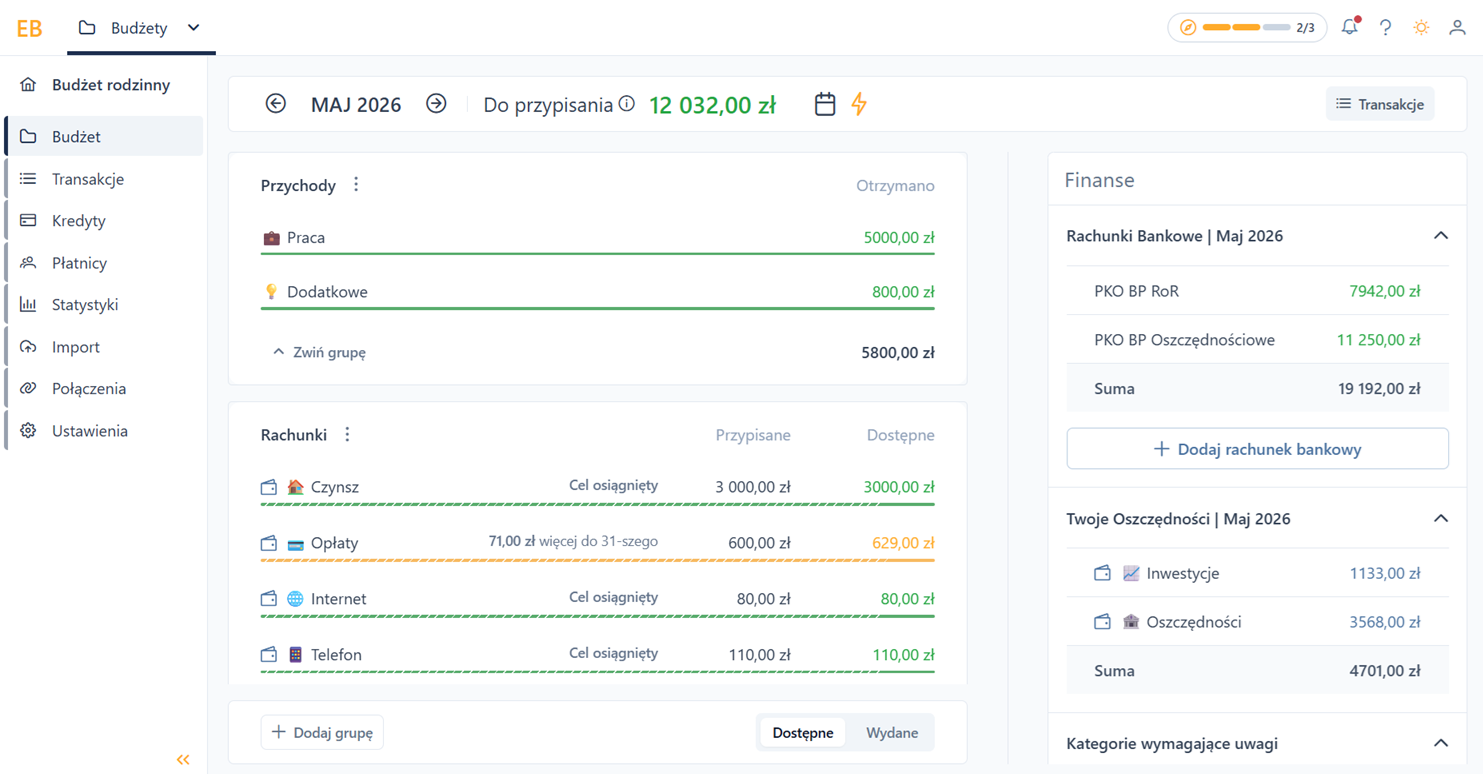Screen dimensions: 1483x774
Task: Click Opłaty available amount 629,00 zł
Action: click(903, 543)
